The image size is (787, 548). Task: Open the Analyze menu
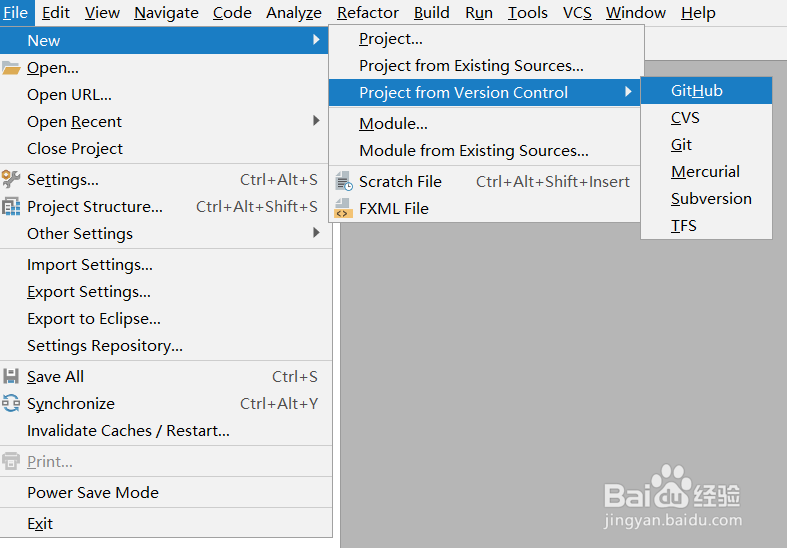294,13
